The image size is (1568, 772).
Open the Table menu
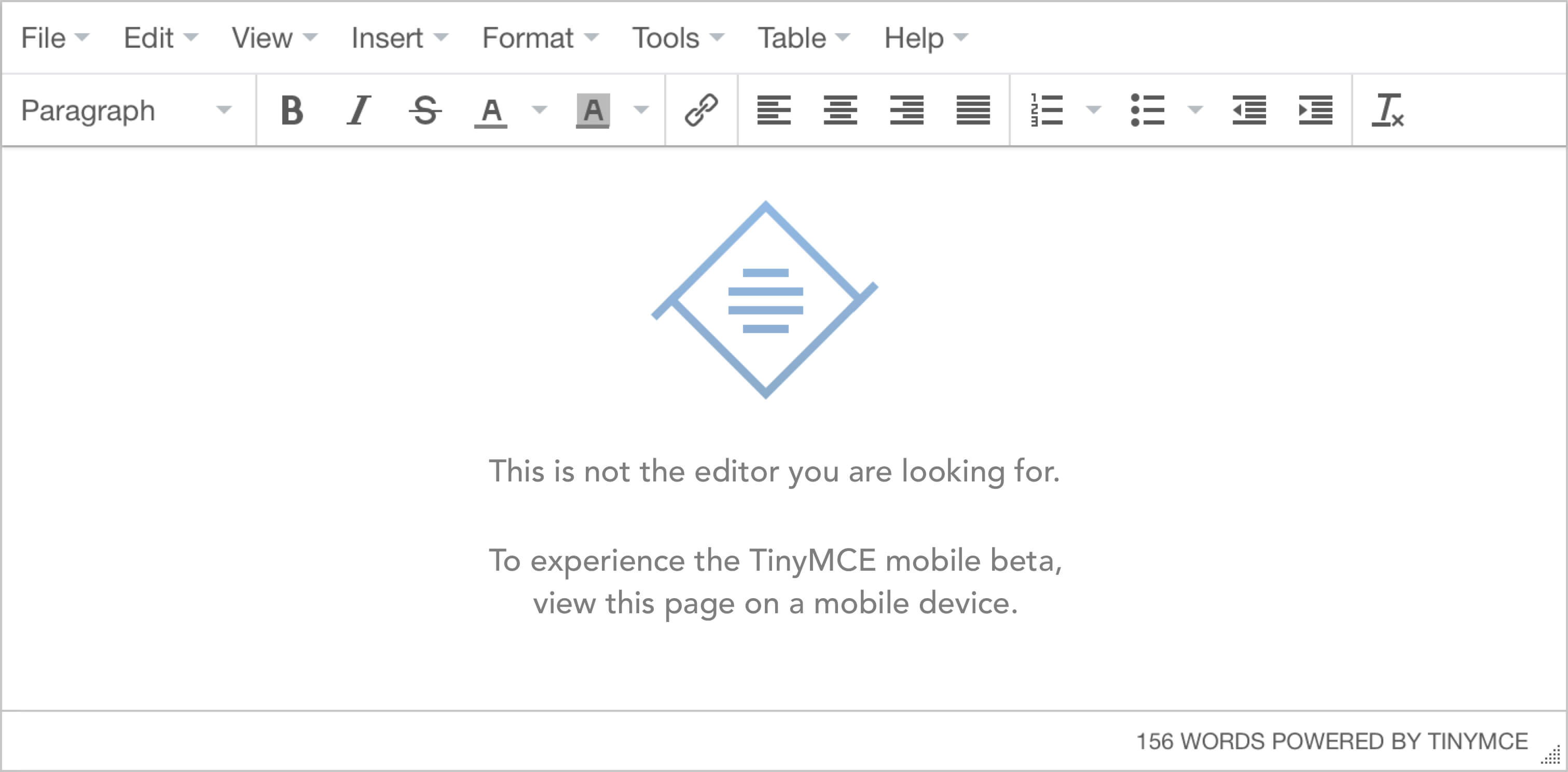pos(804,38)
